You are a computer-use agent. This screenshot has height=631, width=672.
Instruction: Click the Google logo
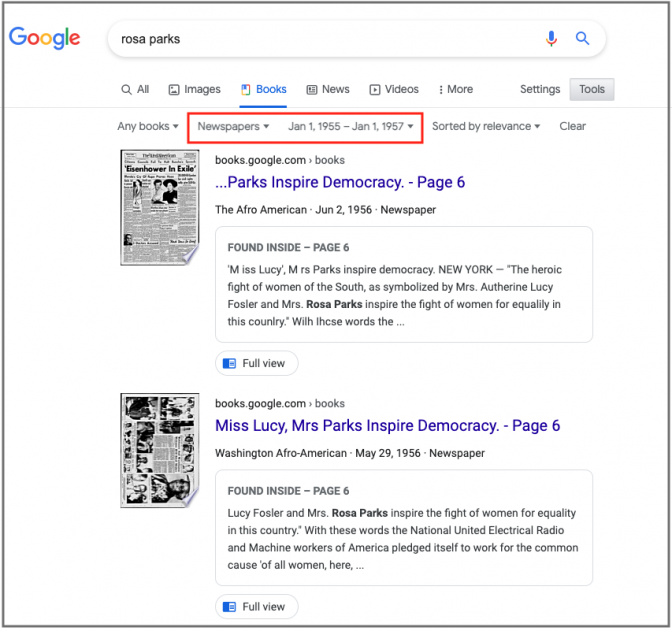coord(45,38)
